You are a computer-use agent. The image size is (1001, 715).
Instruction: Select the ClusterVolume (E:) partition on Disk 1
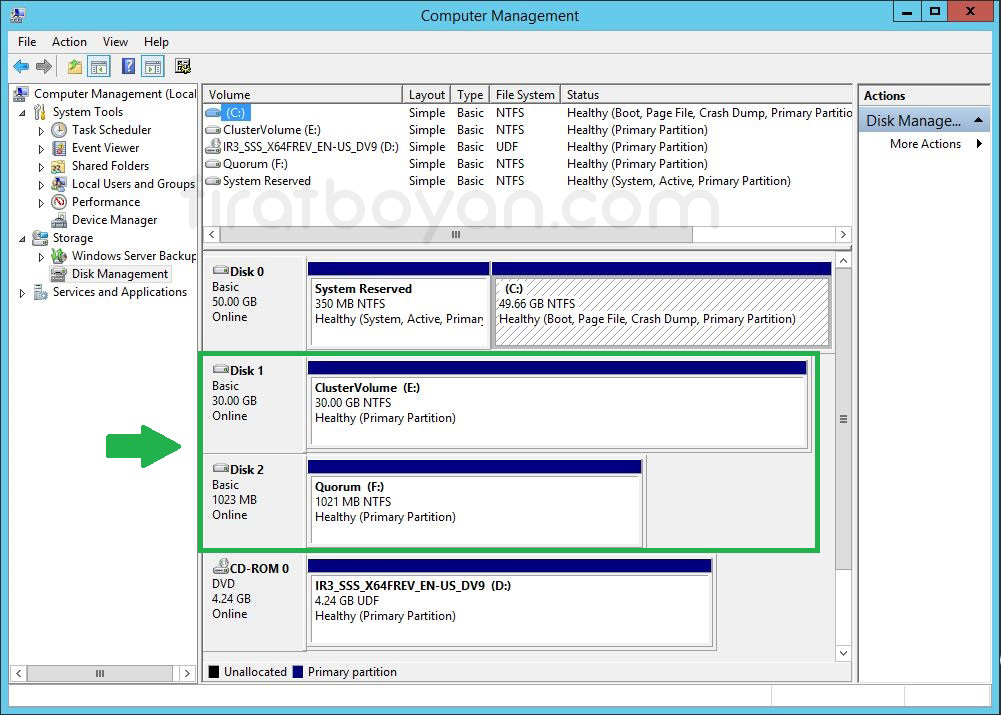(x=558, y=405)
